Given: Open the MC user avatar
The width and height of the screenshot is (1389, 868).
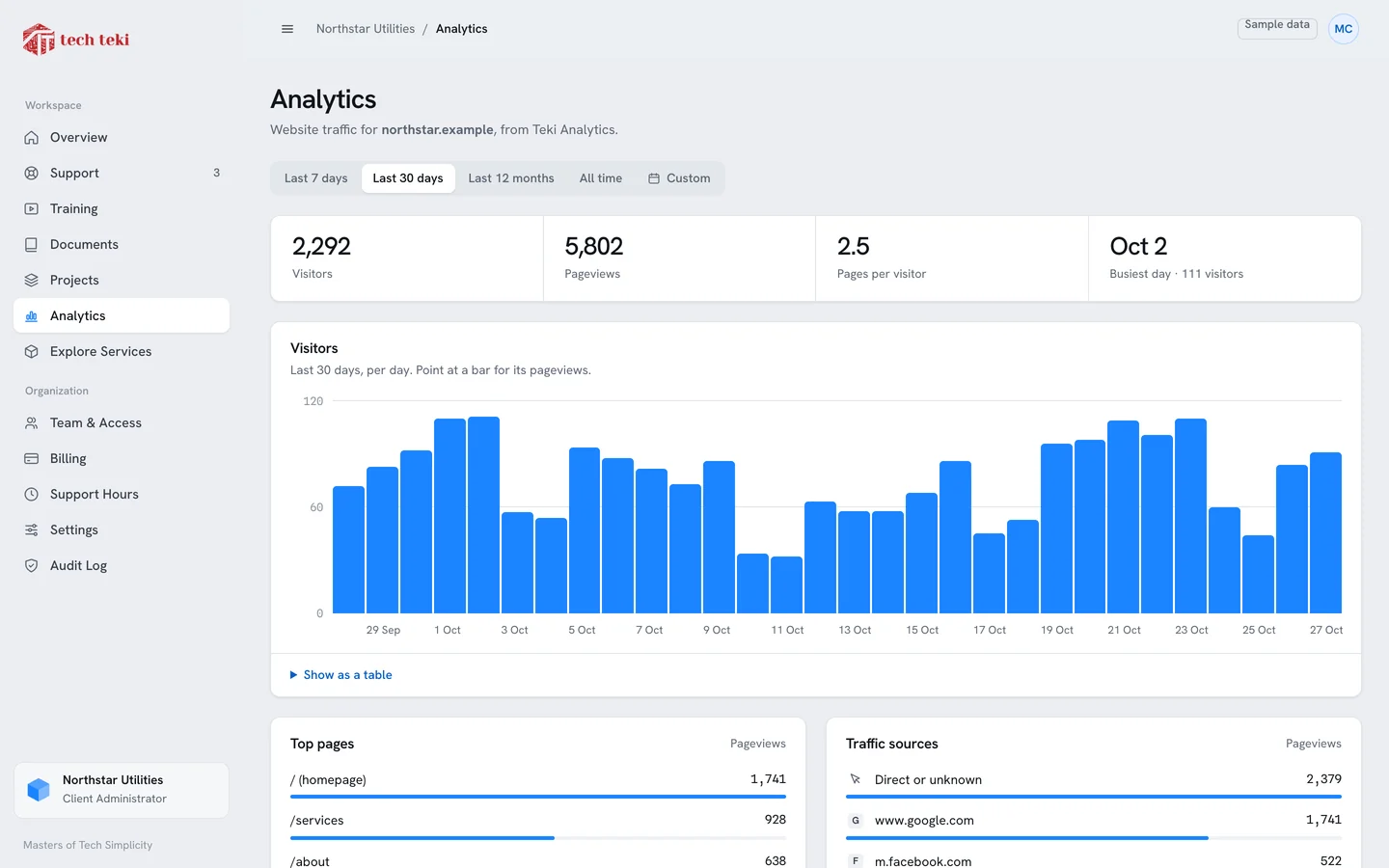Looking at the screenshot, I should (1344, 29).
